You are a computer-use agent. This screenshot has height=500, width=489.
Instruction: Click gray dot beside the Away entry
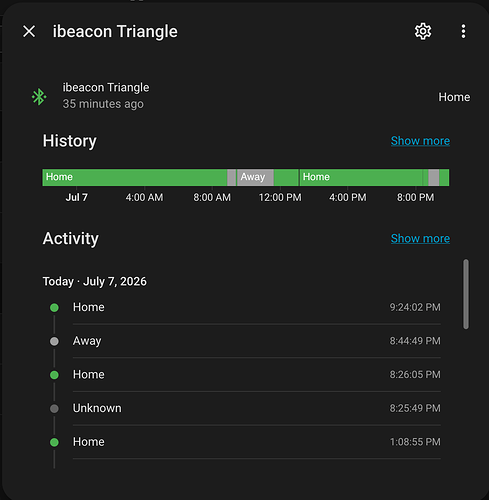tap(54, 341)
